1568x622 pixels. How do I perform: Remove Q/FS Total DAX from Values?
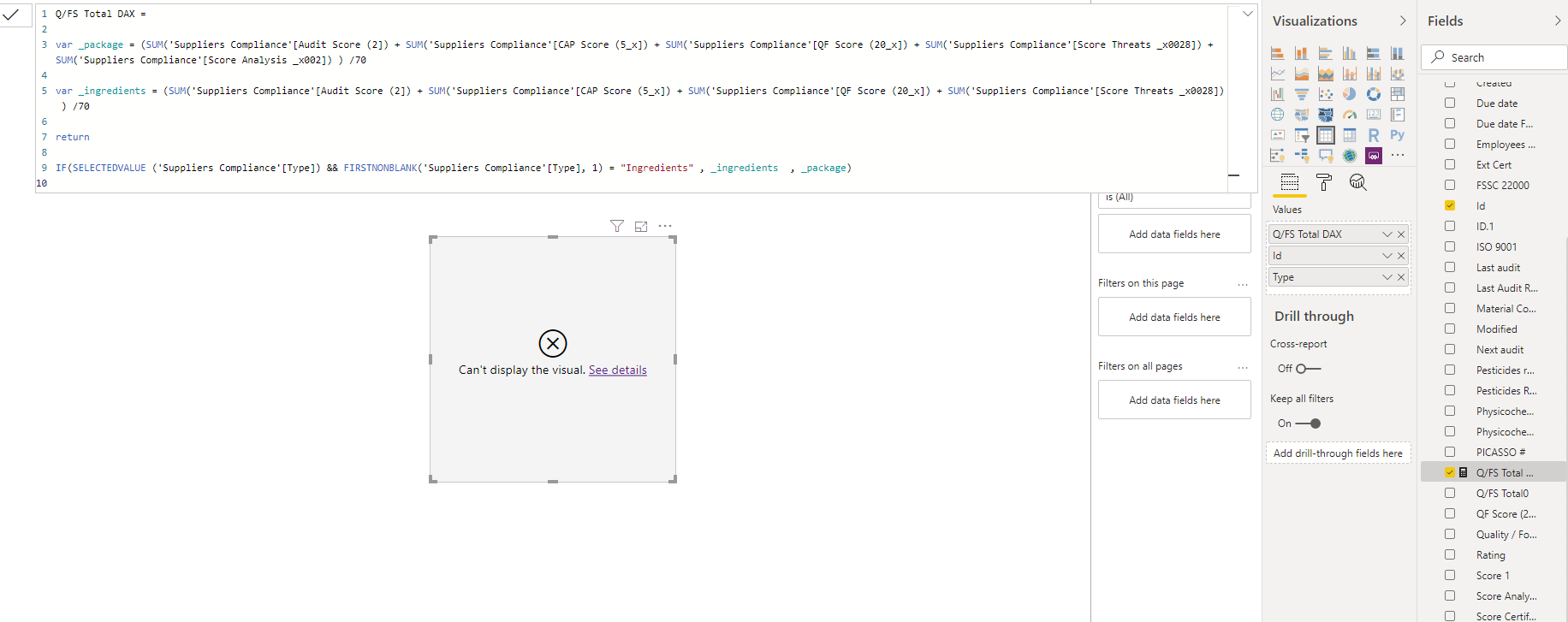click(1401, 234)
